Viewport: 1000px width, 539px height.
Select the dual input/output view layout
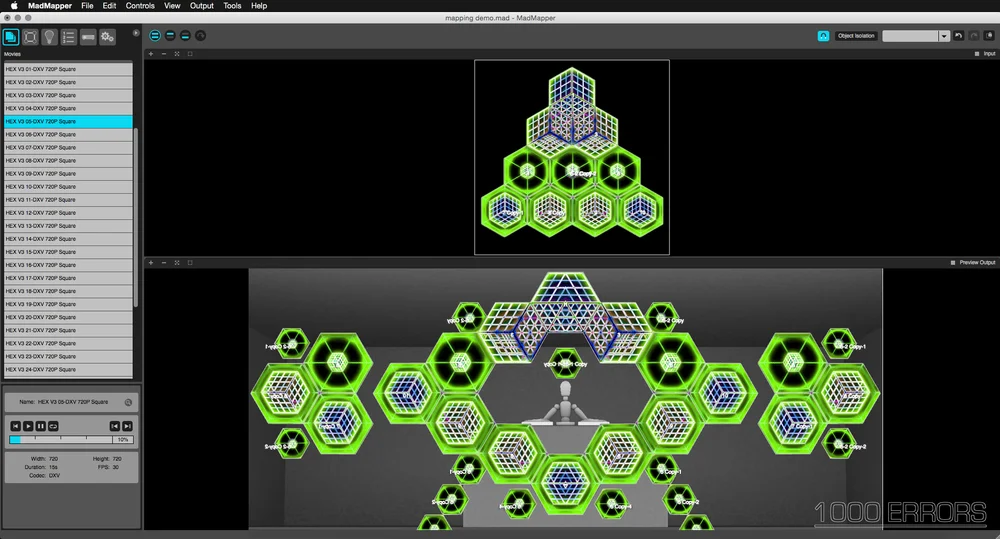click(155, 36)
